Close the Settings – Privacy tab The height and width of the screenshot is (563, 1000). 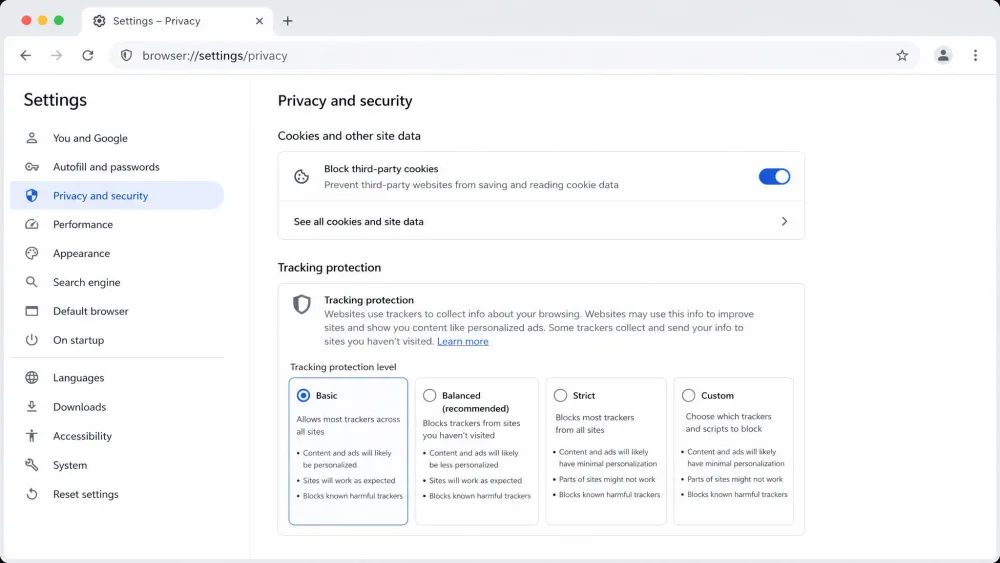coord(259,21)
